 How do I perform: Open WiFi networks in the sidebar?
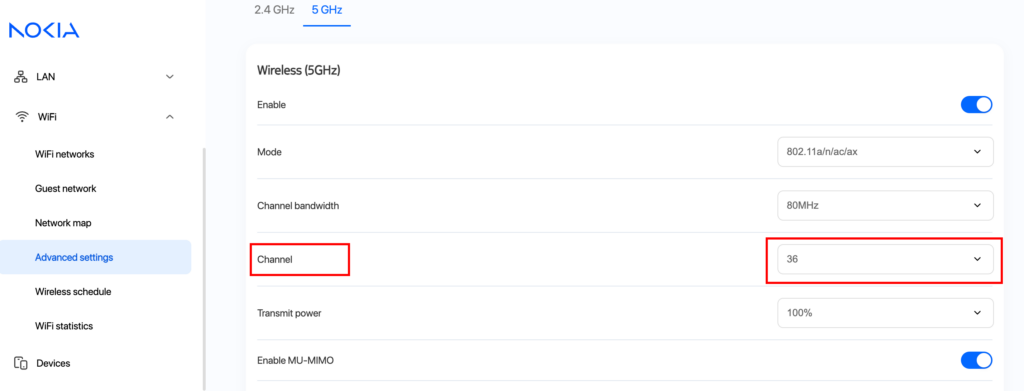point(65,155)
